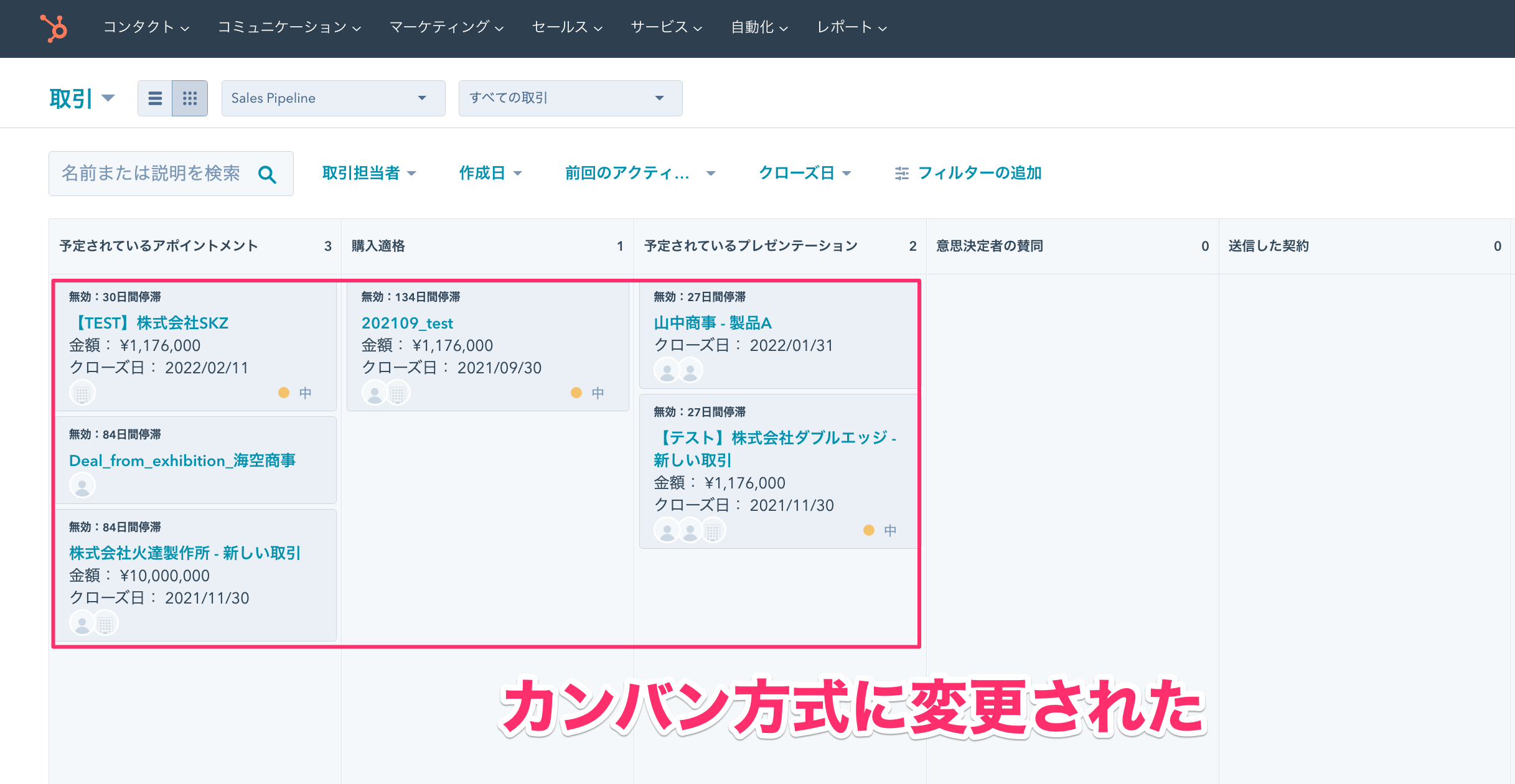Click priority dot on ダブルエッジ card
The width and height of the screenshot is (1515, 784).
(x=869, y=530)
